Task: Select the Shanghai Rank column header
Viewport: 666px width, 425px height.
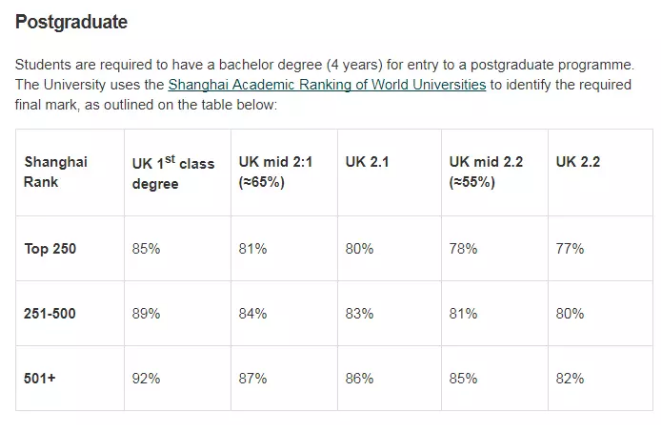Action: (56, 172)
